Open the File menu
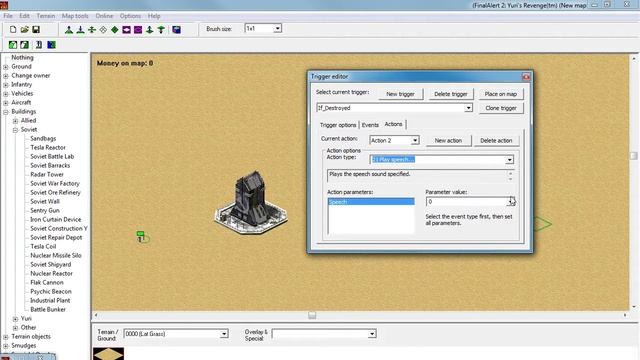Viewport: 640px width, 360px height. (x=8, y=16)
